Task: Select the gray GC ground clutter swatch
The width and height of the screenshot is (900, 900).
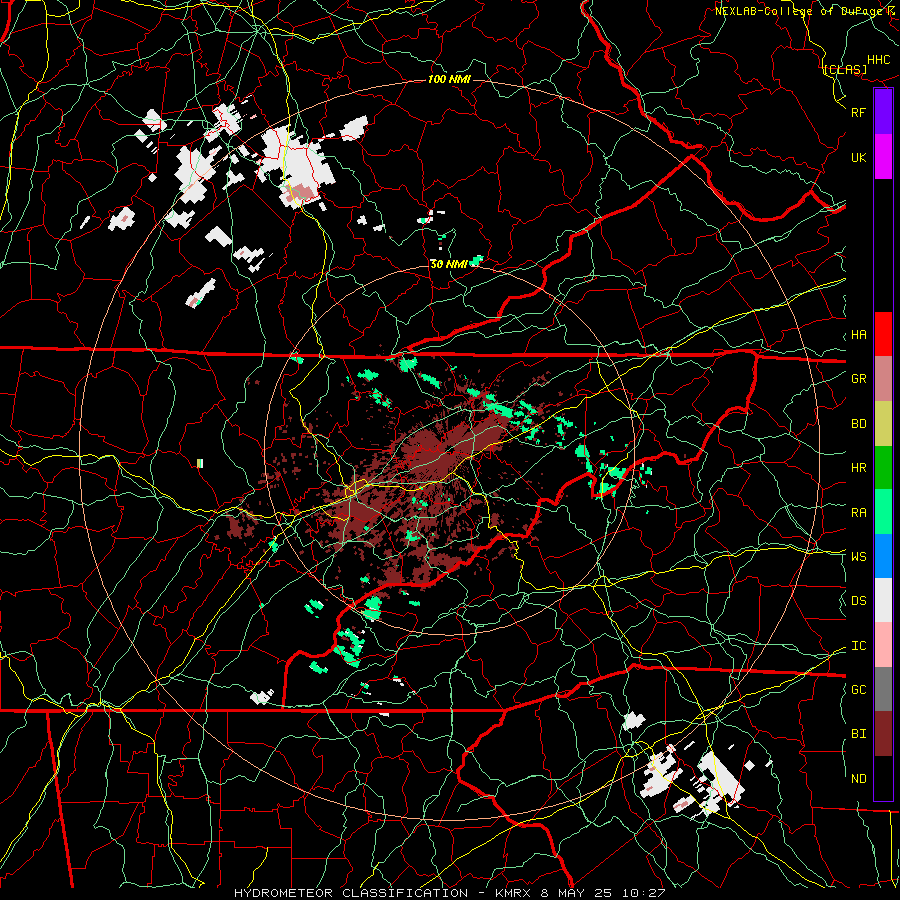Action: [883, 689]
